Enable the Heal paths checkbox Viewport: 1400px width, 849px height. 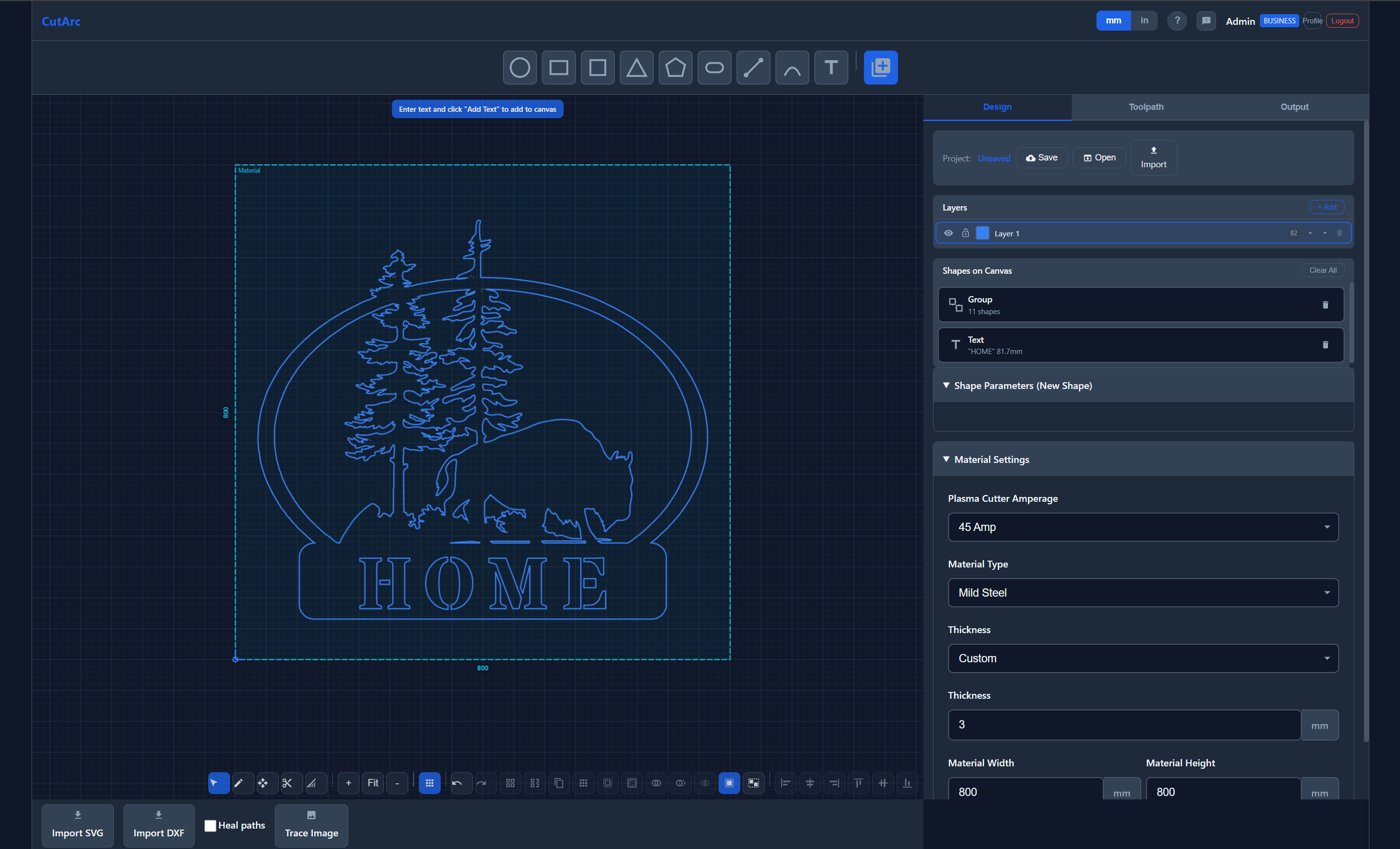(x=210, y=825)
